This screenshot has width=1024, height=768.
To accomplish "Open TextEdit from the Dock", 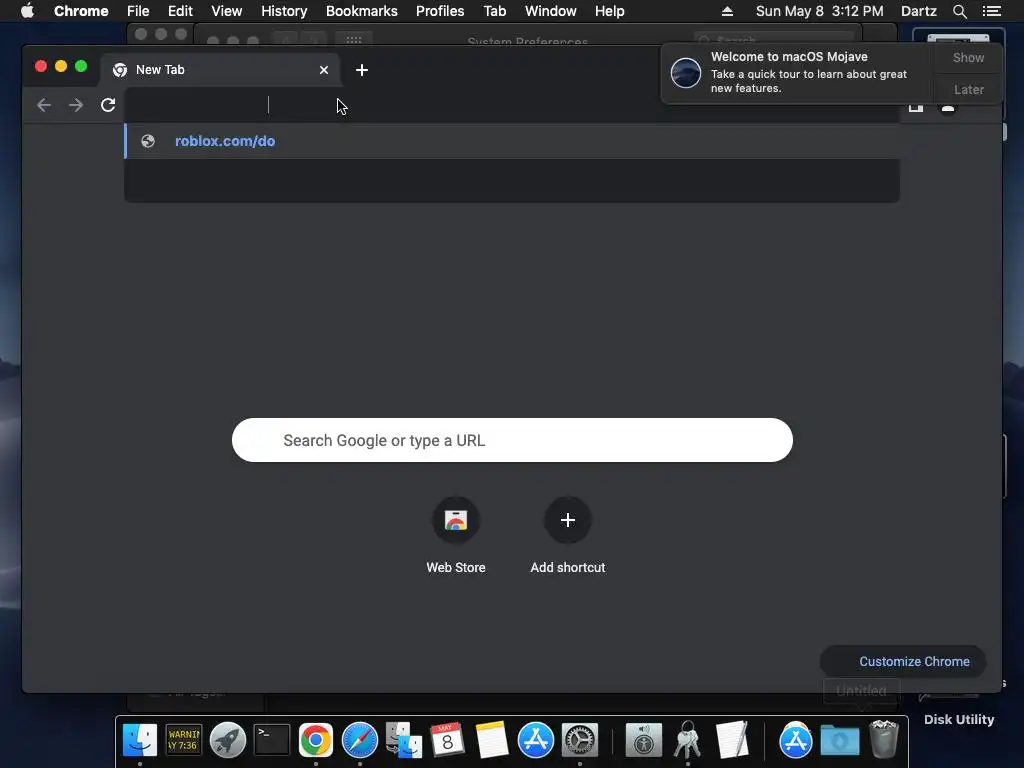I will pyautogui.click(x=732, y=740).
